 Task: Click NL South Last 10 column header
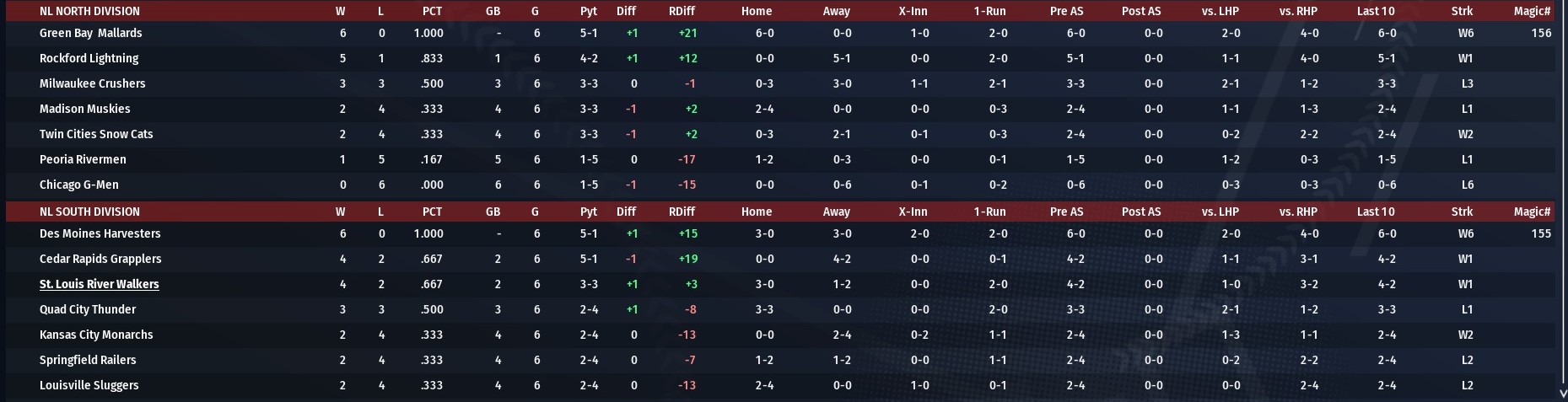tap(1375, 212)
